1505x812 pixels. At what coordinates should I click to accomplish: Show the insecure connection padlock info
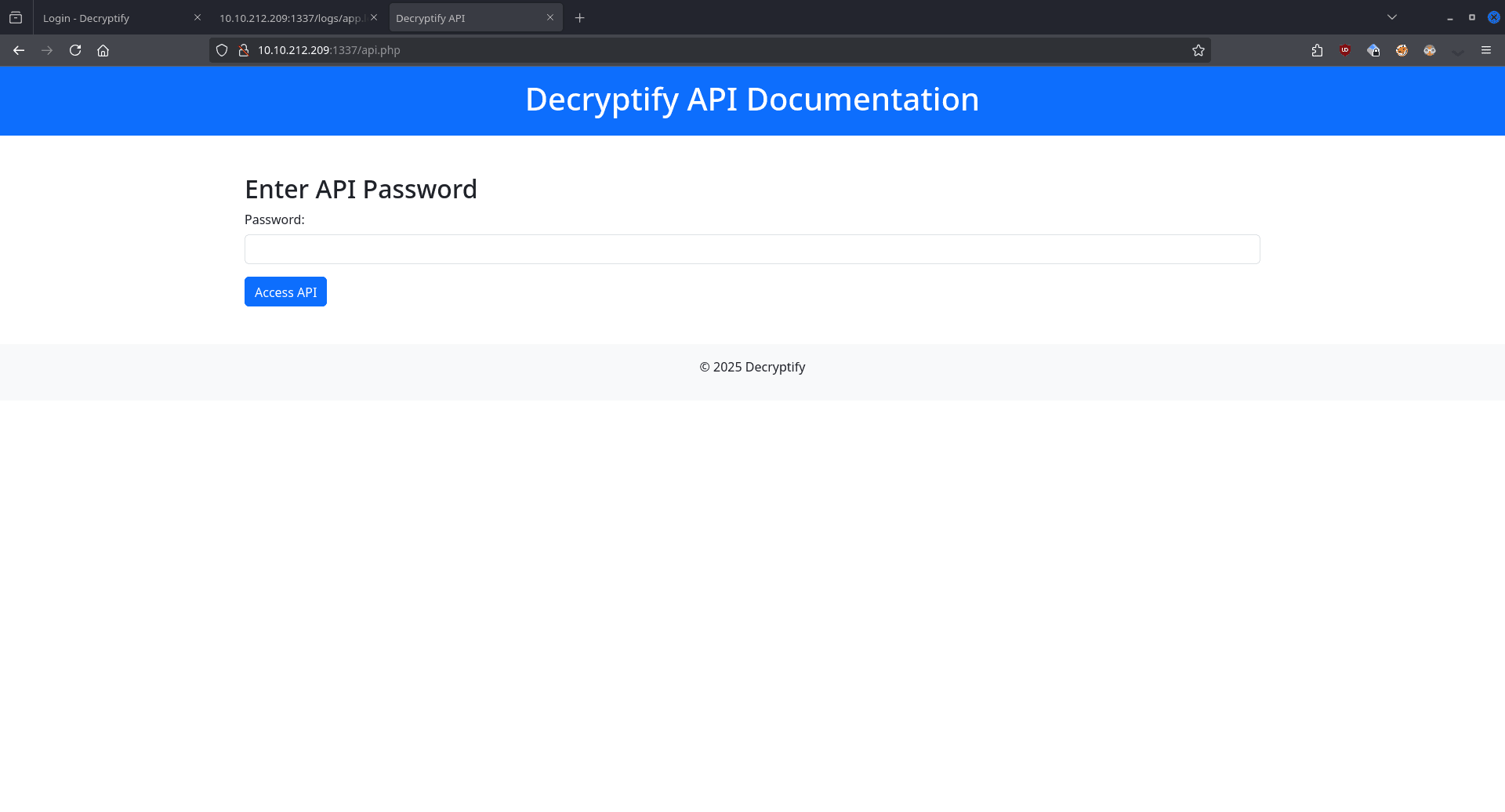coord(244,50)
